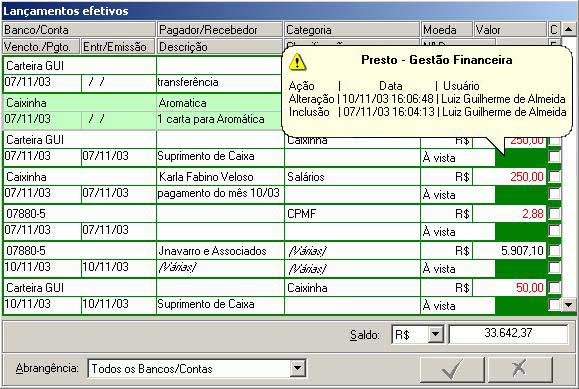Toggle the checkbox next to value 2,88
The height and width of the screenshot is (389, 579).
554,214
